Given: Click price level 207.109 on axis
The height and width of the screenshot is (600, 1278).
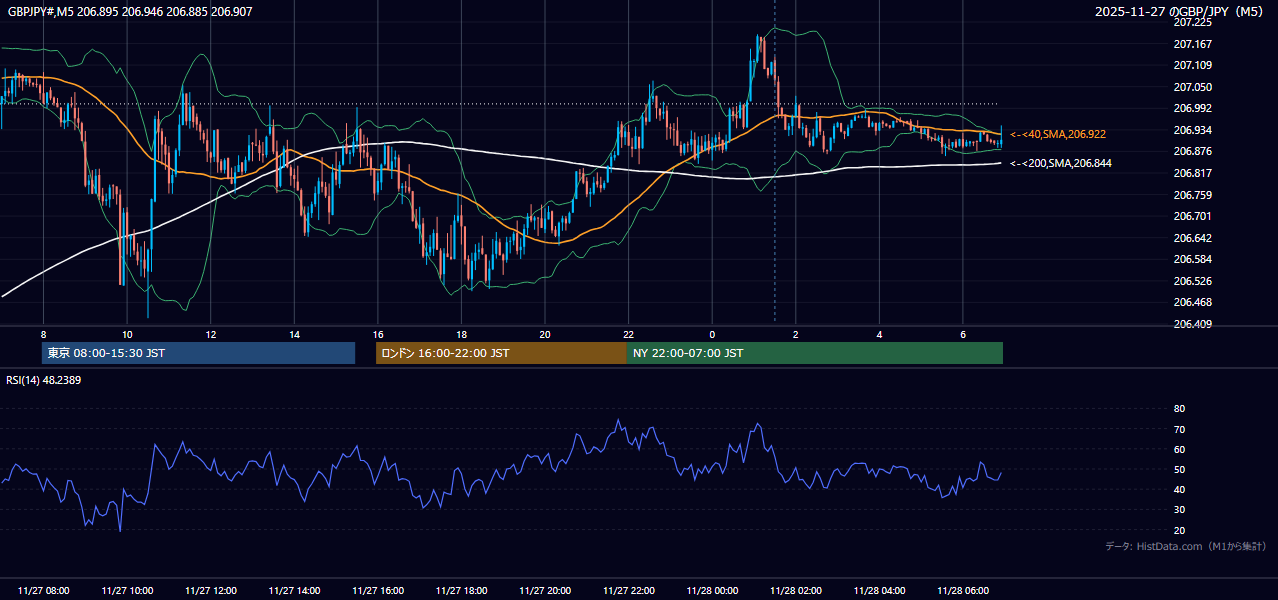Looking at the screenshot, I should [x=1192, y=65].
